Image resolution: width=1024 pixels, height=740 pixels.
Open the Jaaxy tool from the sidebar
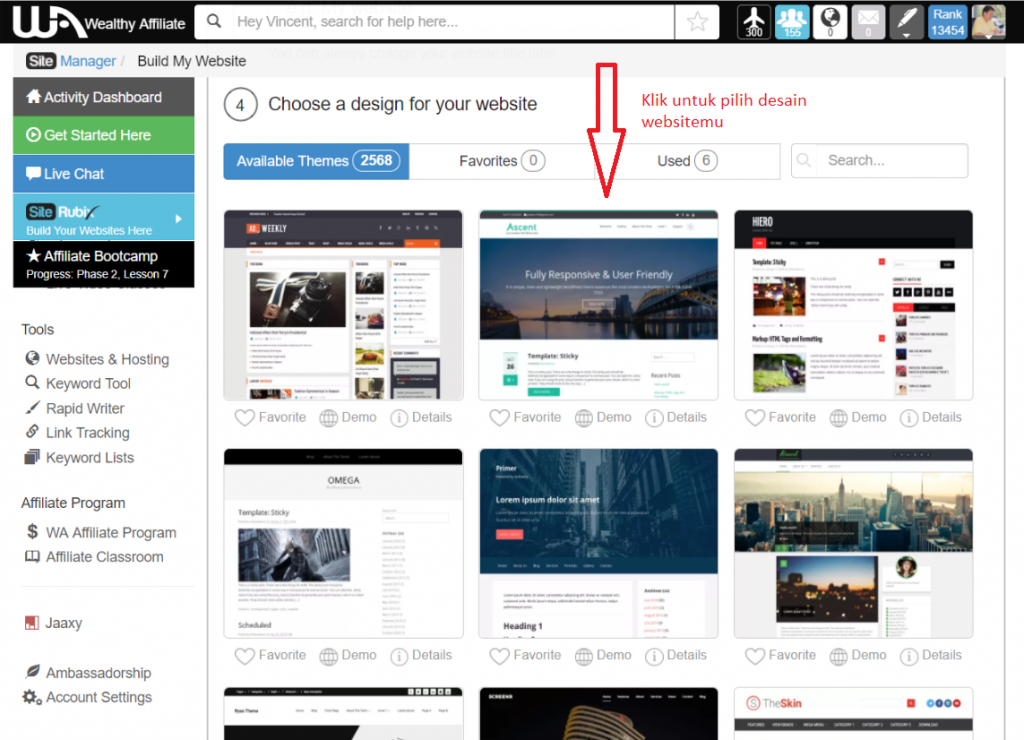[62, 622]
